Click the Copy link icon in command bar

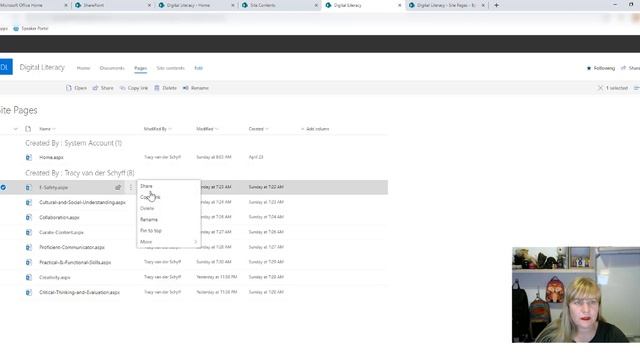click(122, 88)
